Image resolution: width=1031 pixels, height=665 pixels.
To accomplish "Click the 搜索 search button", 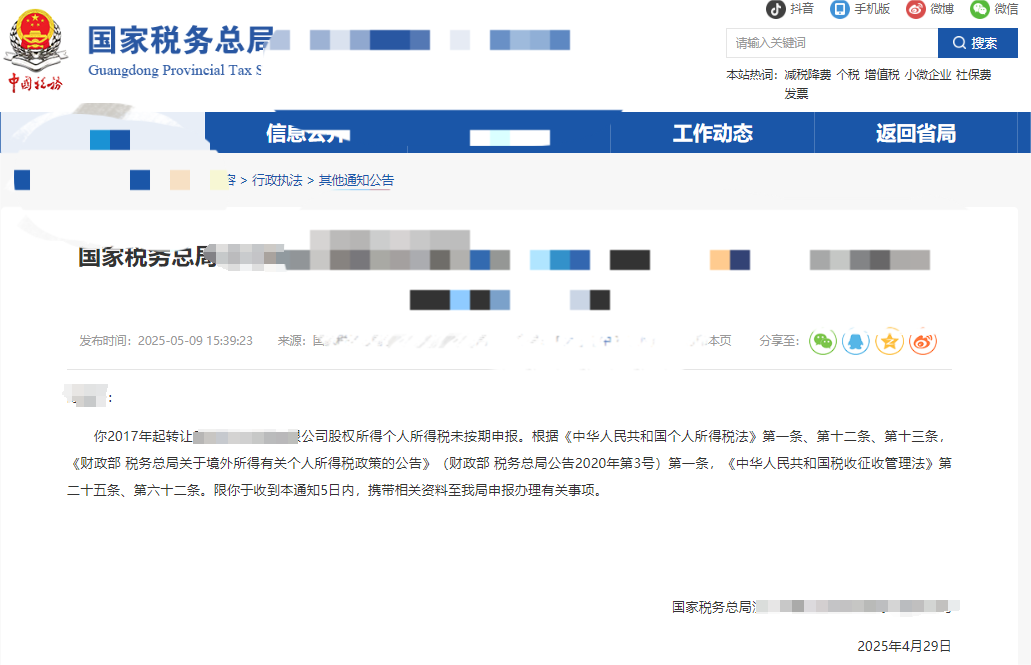I will point(977,43).
